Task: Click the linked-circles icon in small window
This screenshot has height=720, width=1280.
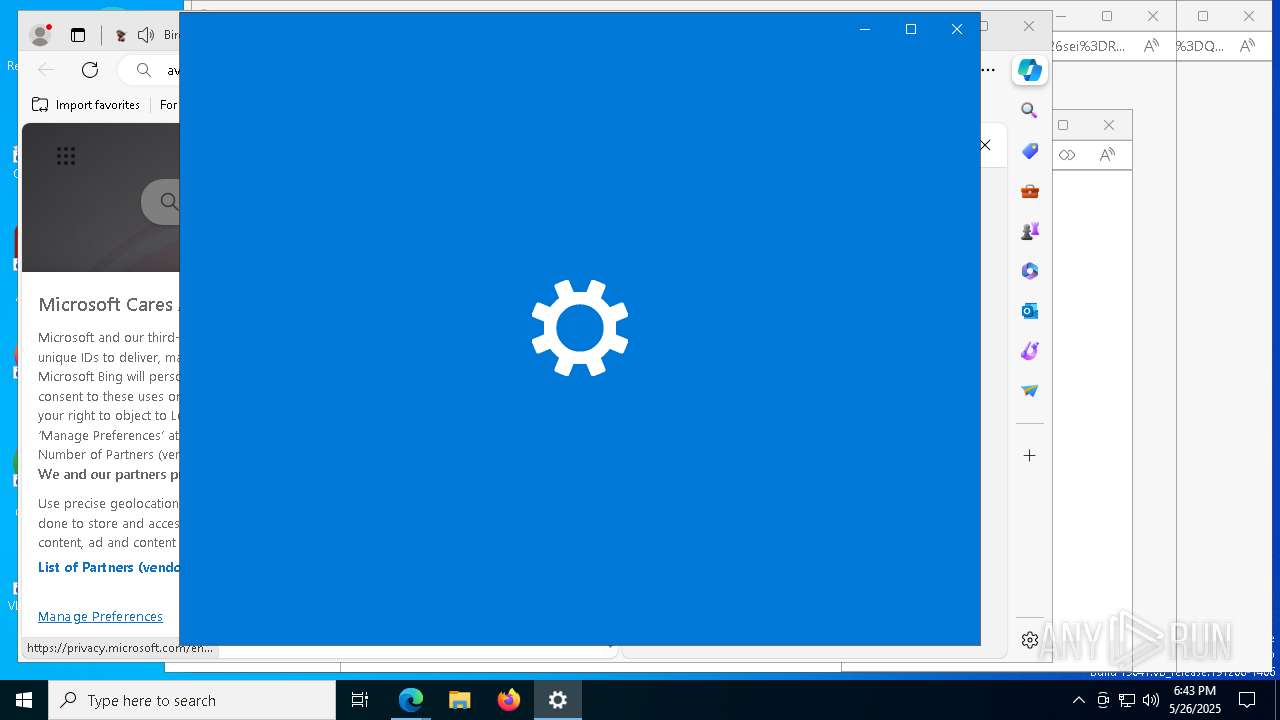Action: pyautogui.click(x=1067, y=155)
